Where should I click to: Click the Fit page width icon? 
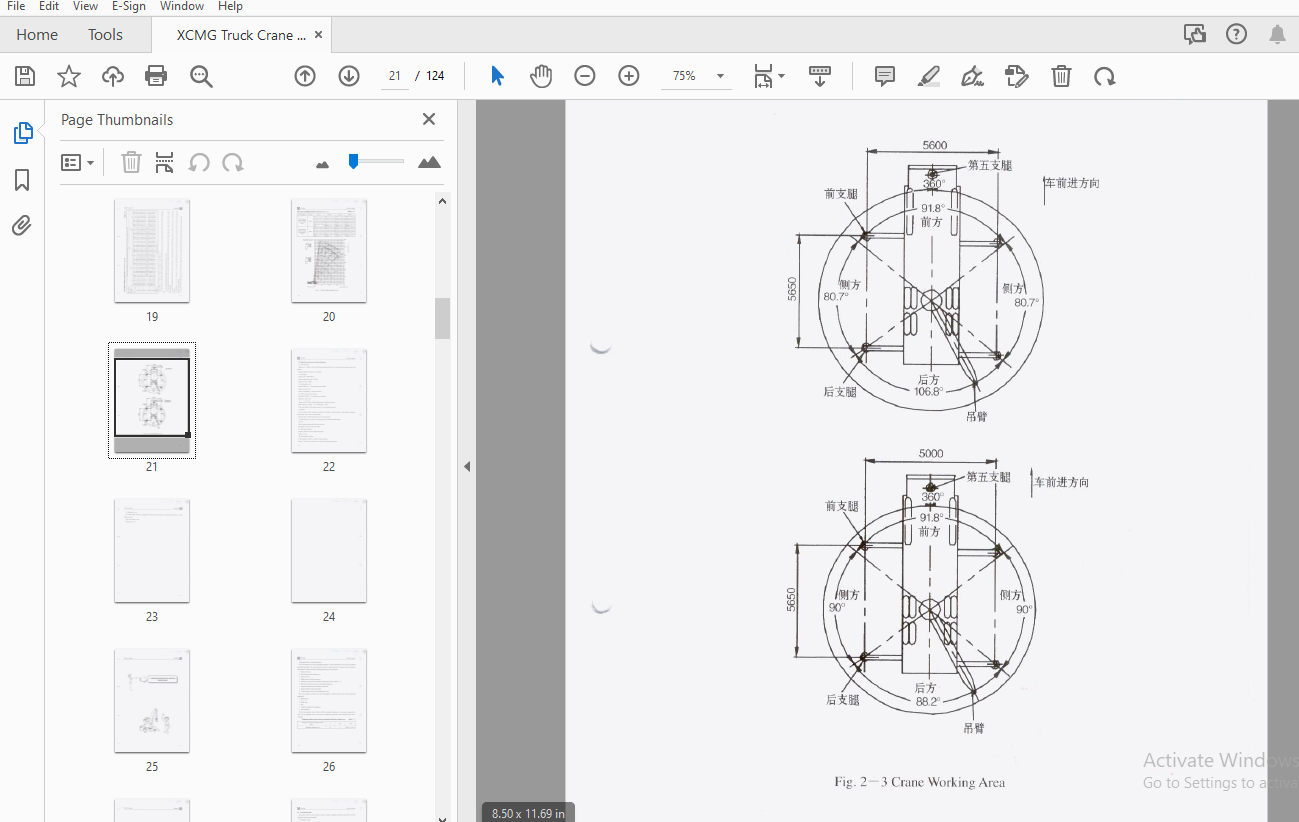point(764,76)
